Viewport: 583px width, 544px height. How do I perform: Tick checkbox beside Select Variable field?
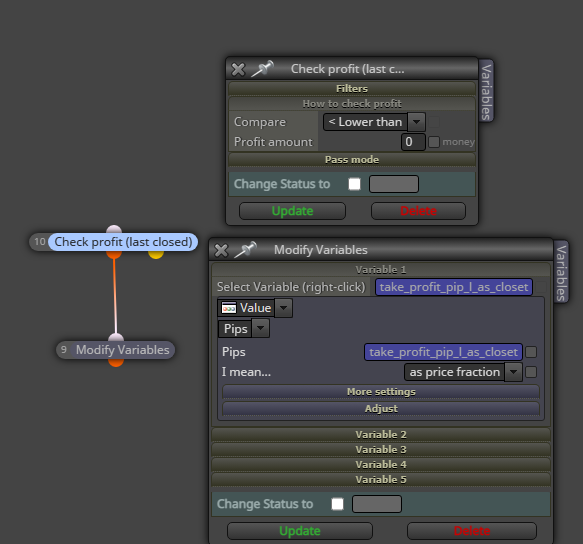[x=541, y=287]
